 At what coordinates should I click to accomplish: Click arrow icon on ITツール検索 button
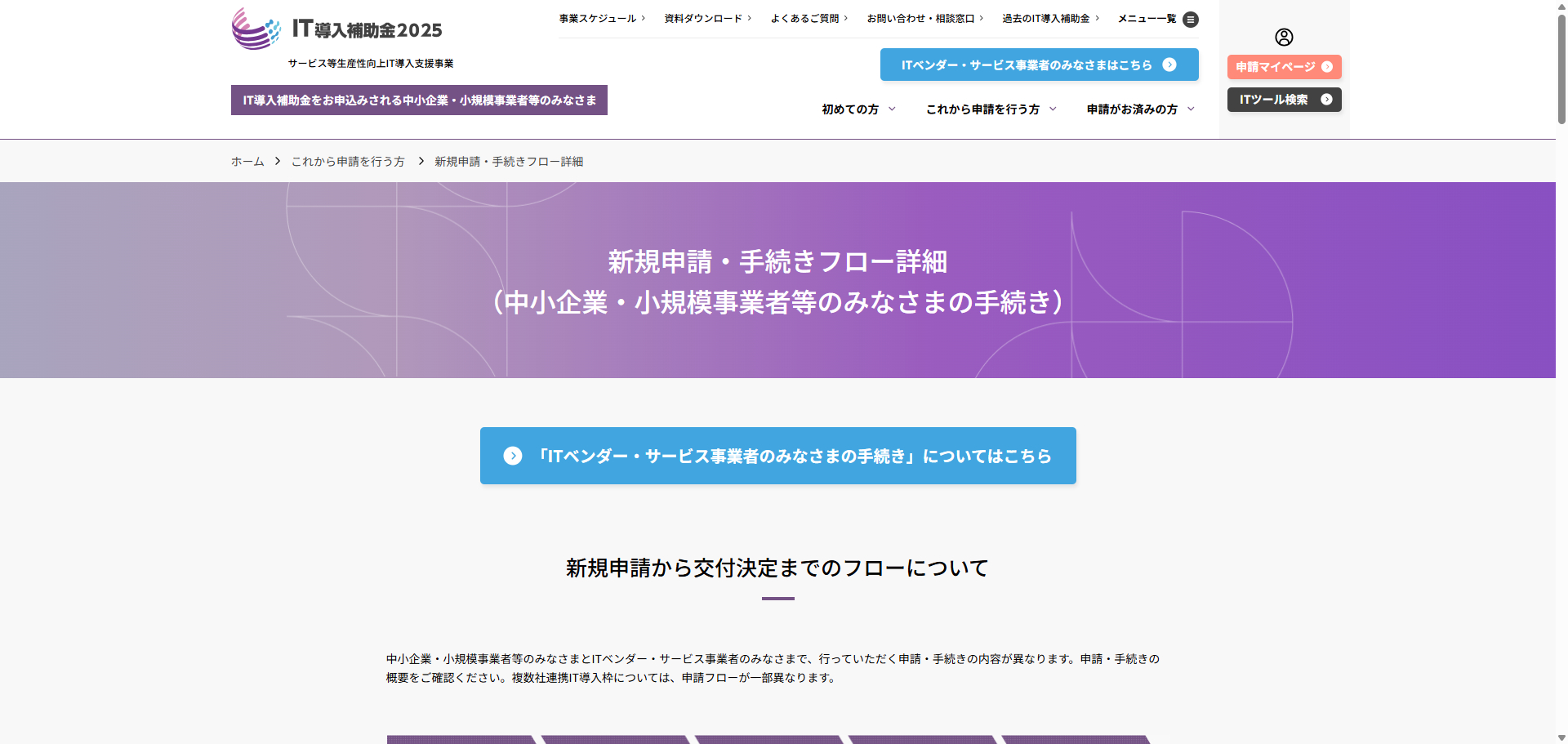point(1326,100)
